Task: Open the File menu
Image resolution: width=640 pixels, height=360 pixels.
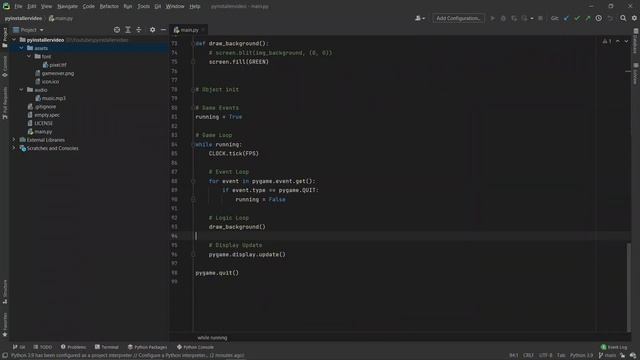Action: pyautogui.click(x=18, y=7)
